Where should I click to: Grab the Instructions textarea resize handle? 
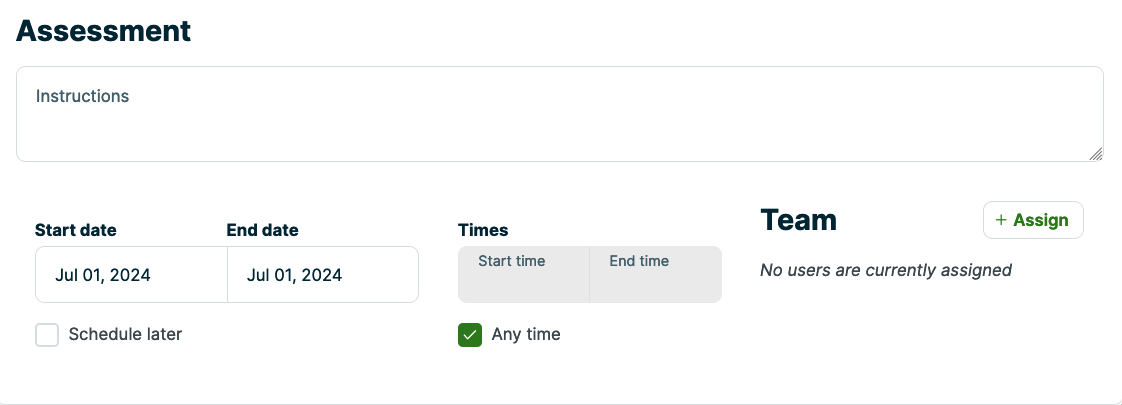(1096, 154)
